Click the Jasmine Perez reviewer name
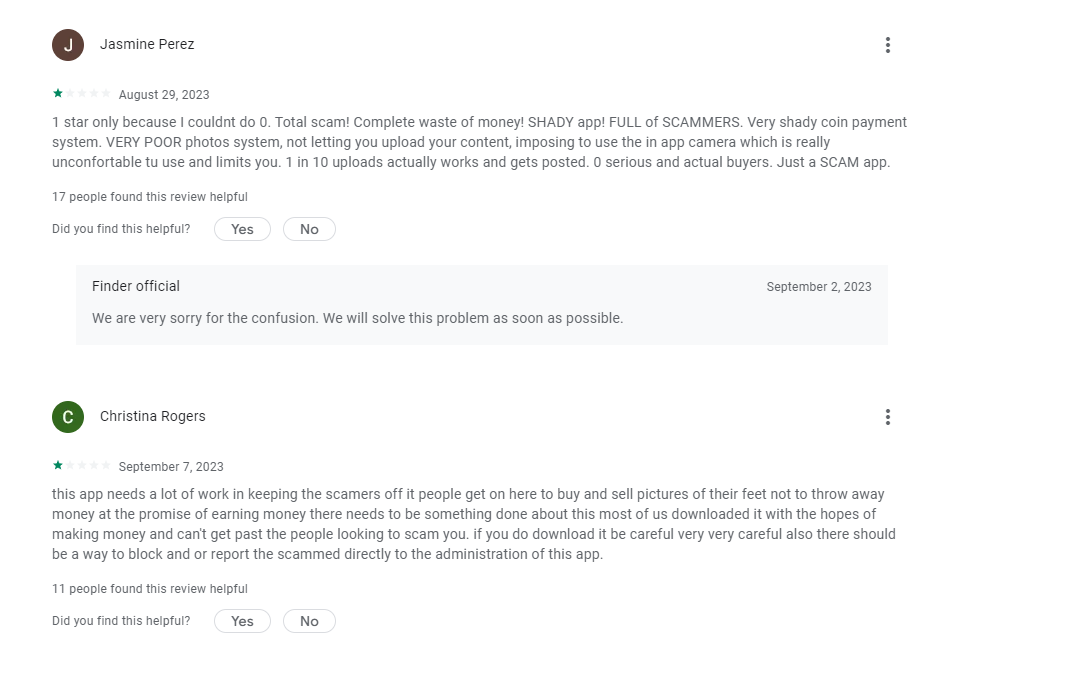The width and height of the screenshot is (1068, 675). 147,44
